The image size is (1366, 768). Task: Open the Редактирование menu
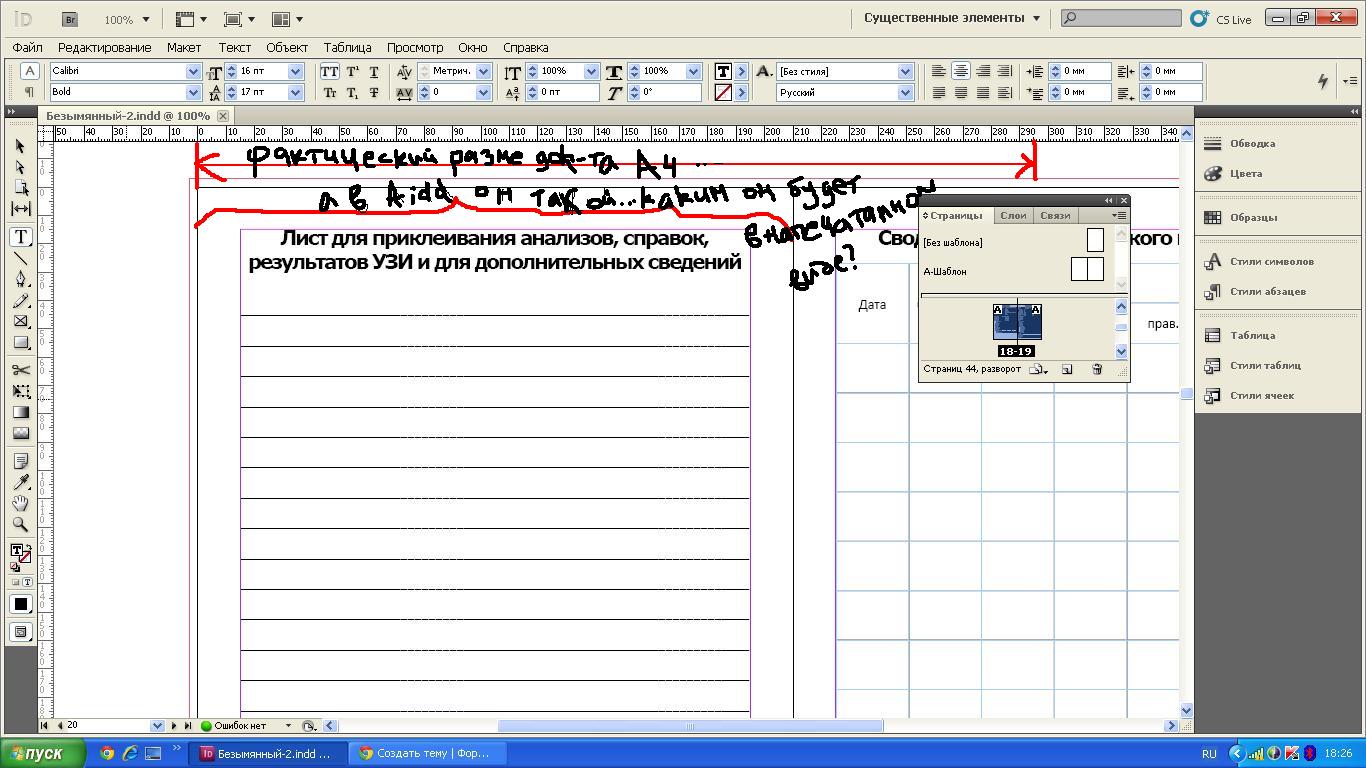click(105, 47)
